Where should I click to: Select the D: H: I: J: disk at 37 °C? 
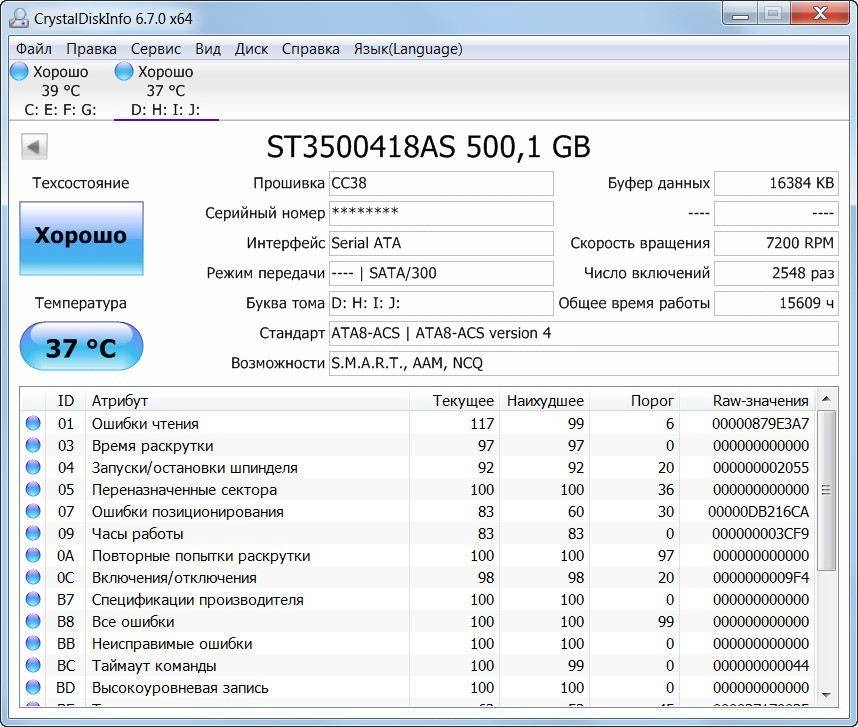pos(166,90)
